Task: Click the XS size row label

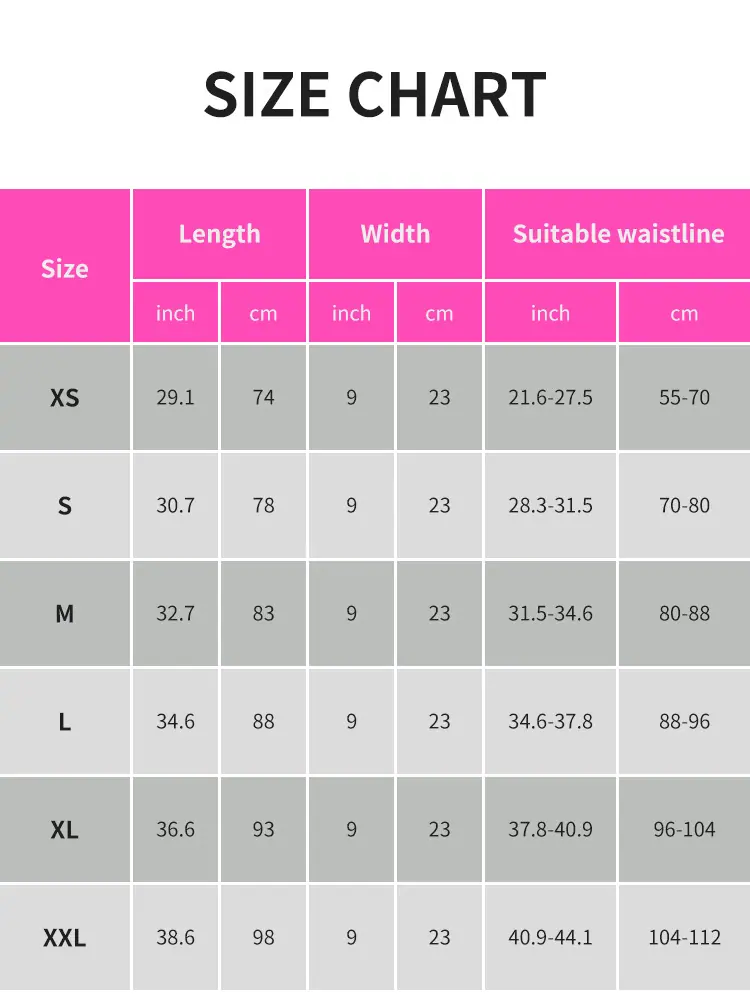Action: (64, 397)
